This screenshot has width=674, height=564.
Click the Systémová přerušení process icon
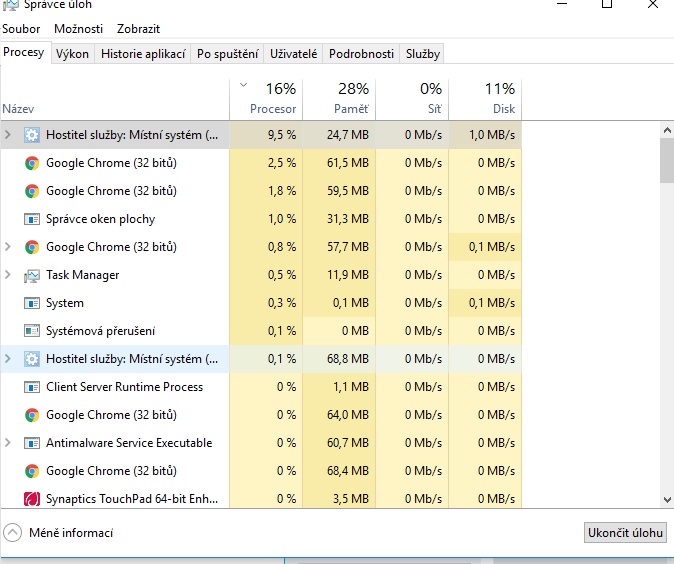point(32,331)
